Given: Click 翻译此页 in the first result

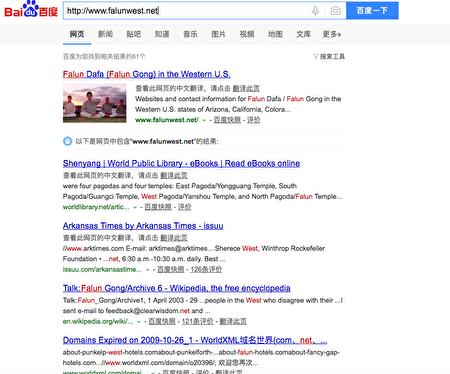Looking at the screenshot, I should click(x=246, y=88).
